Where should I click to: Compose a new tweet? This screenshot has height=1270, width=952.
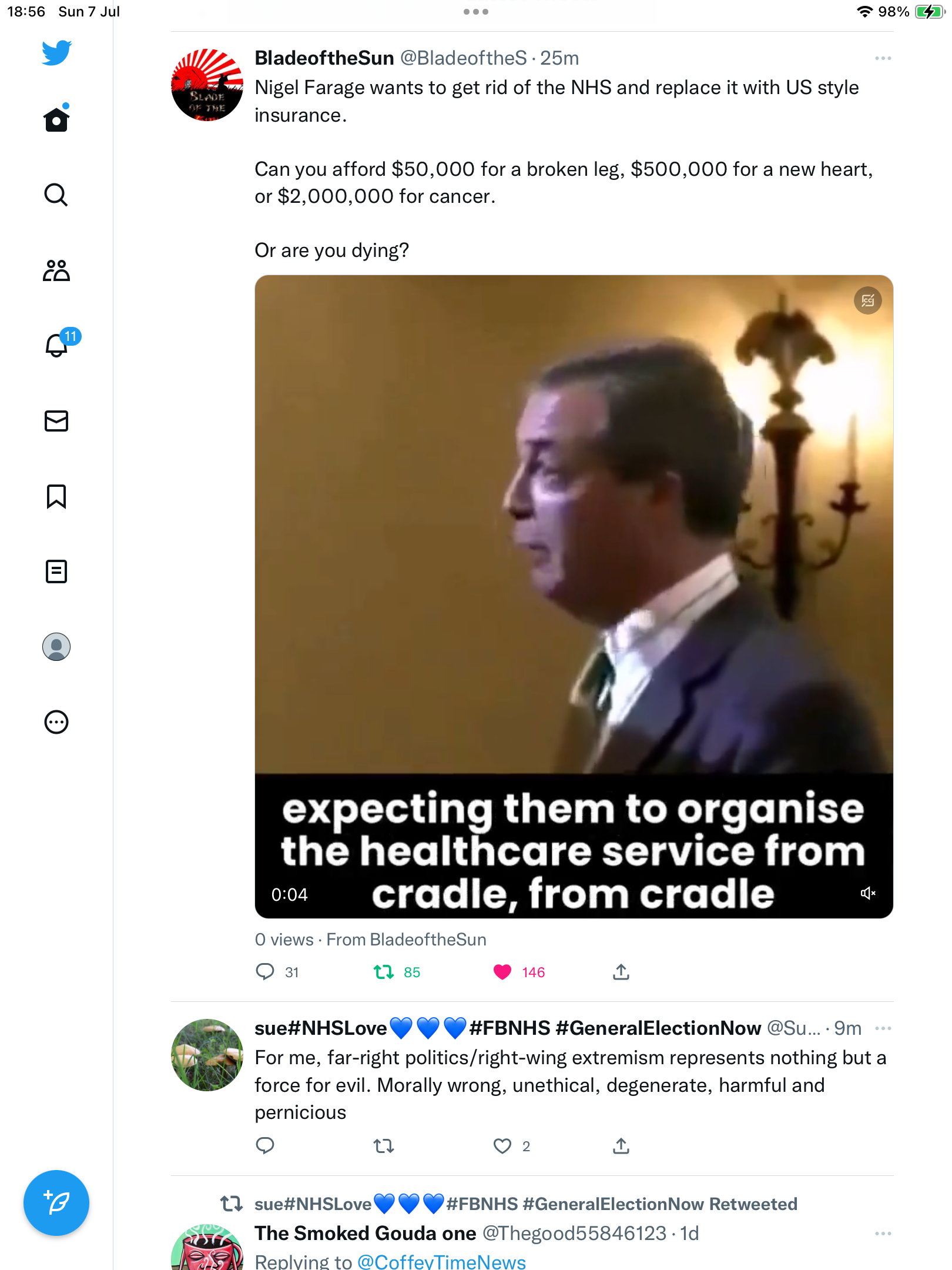pos(56,1203)
